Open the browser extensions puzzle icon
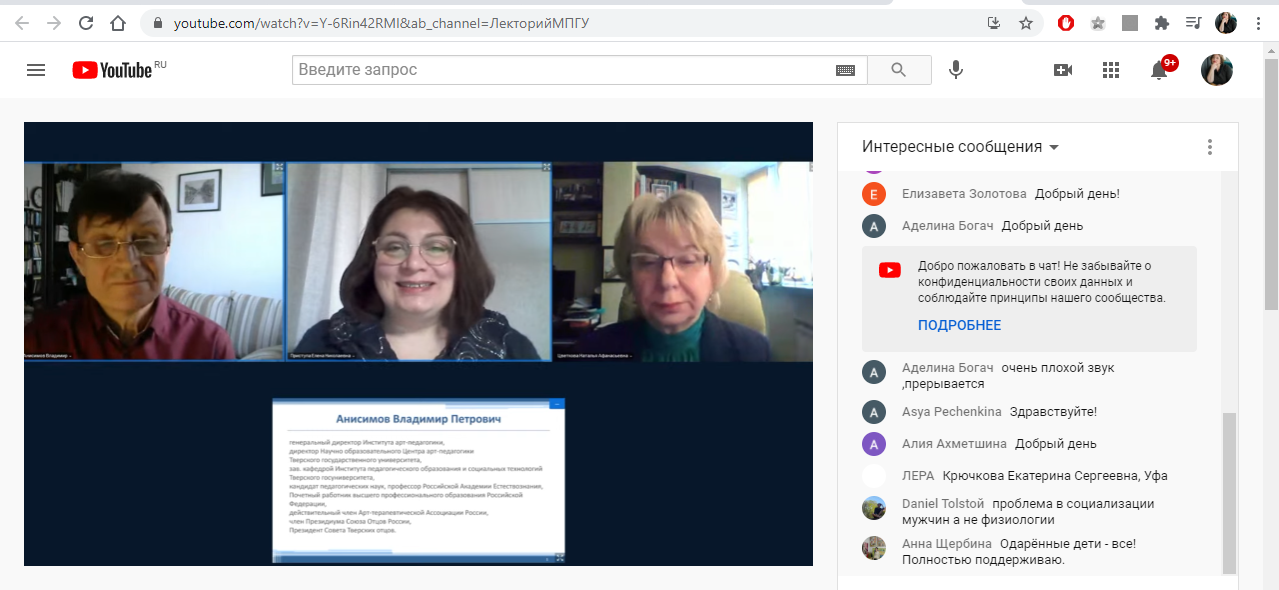Viewport: 1279px width, 590px height. (x=1161, y=23)
